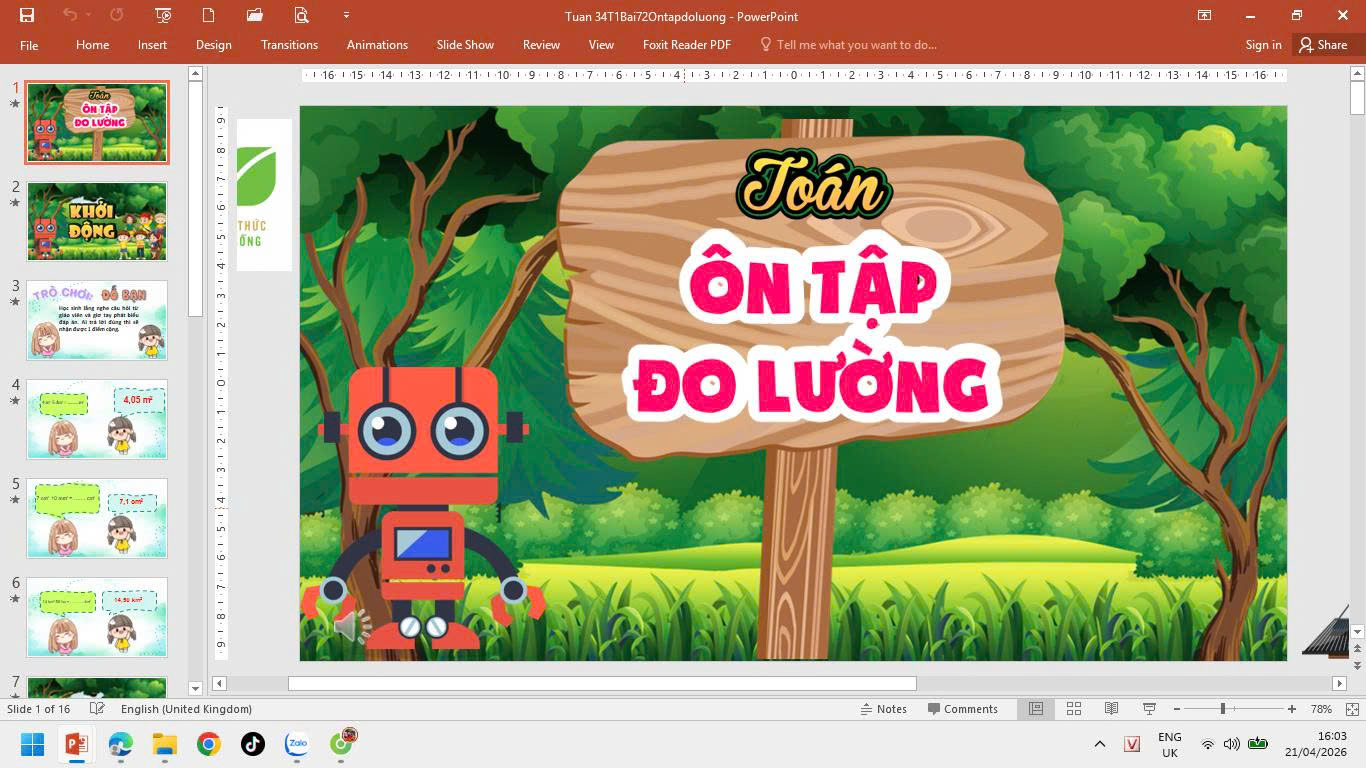Show hidden system tray icons
This screenshot has height=768, width=1366.
tap(1100, 744)
